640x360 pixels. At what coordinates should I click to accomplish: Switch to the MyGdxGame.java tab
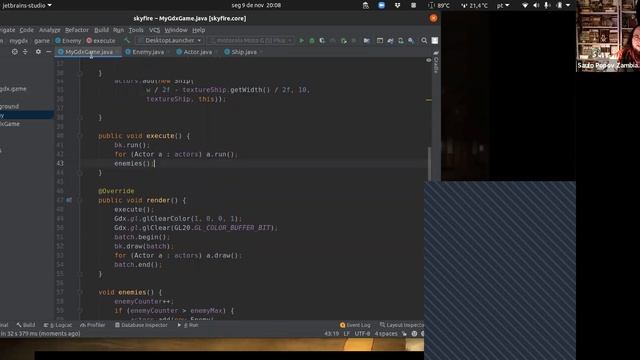pyautogui.click(x=89, y=52)
